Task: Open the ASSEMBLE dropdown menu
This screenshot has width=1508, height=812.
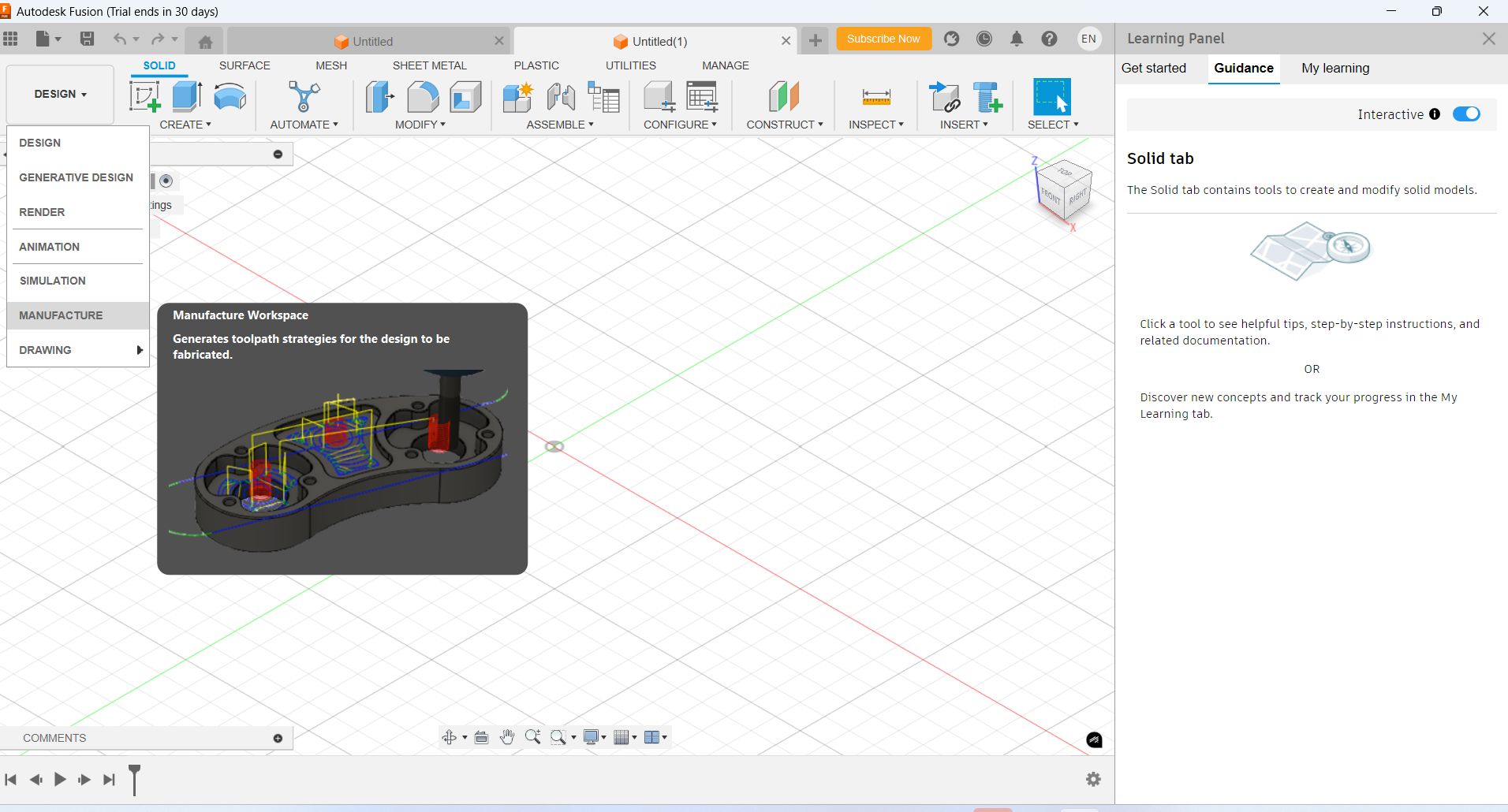Action: (x=560, y=125)
